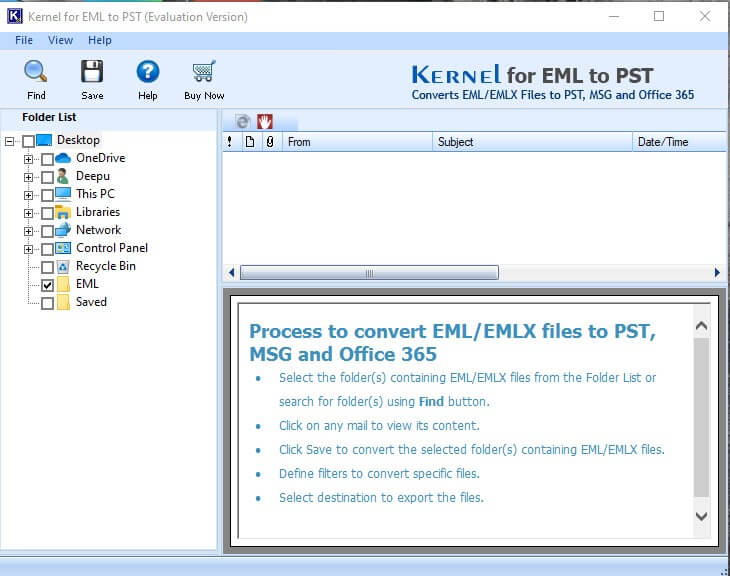Check the Network checkbox
The image size is (730, 576).
[x=47, y=231]
